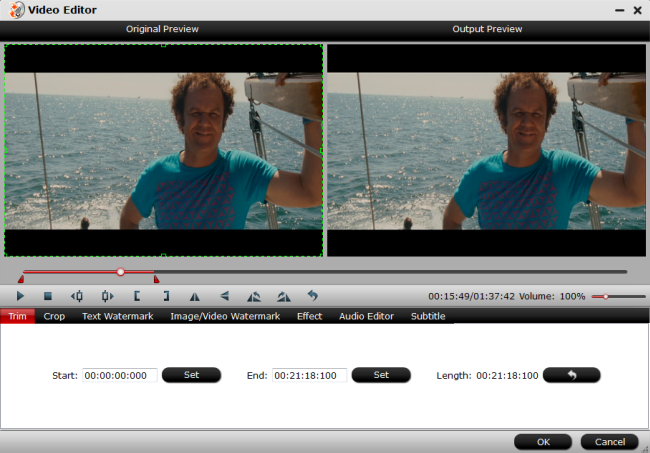Set the Start time with Set button
The image size is (650, 453).
pos(192,375)
